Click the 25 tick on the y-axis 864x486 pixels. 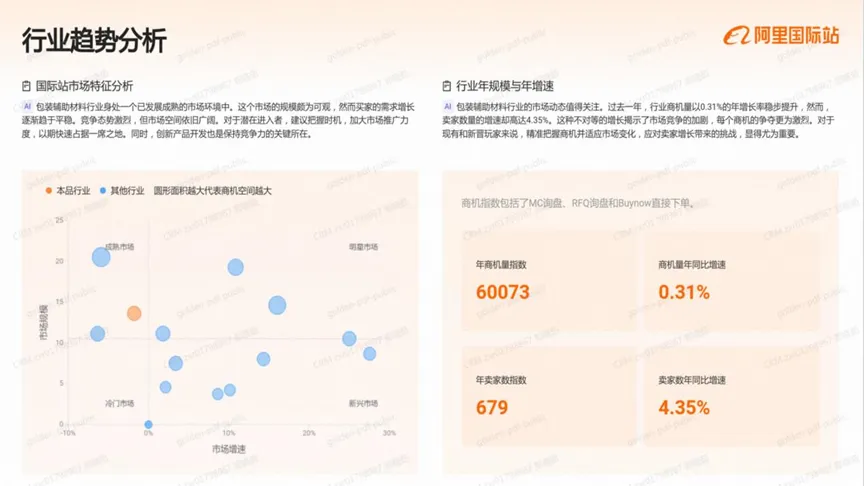(60, 220)
